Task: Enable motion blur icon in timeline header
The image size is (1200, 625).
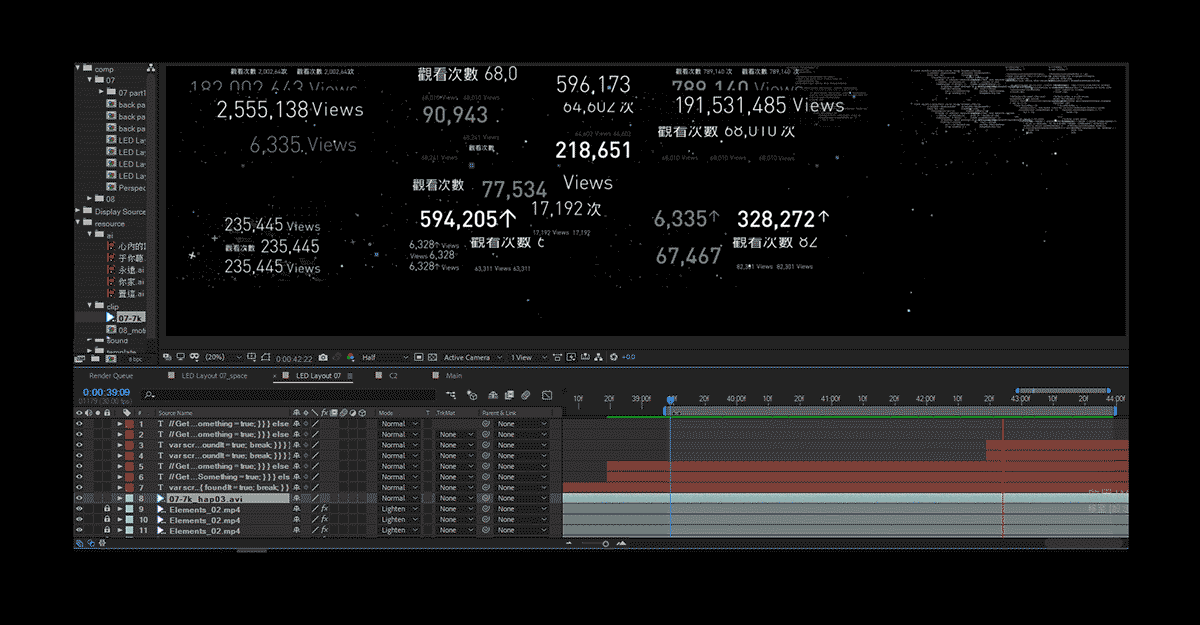Action: [525, 394]
